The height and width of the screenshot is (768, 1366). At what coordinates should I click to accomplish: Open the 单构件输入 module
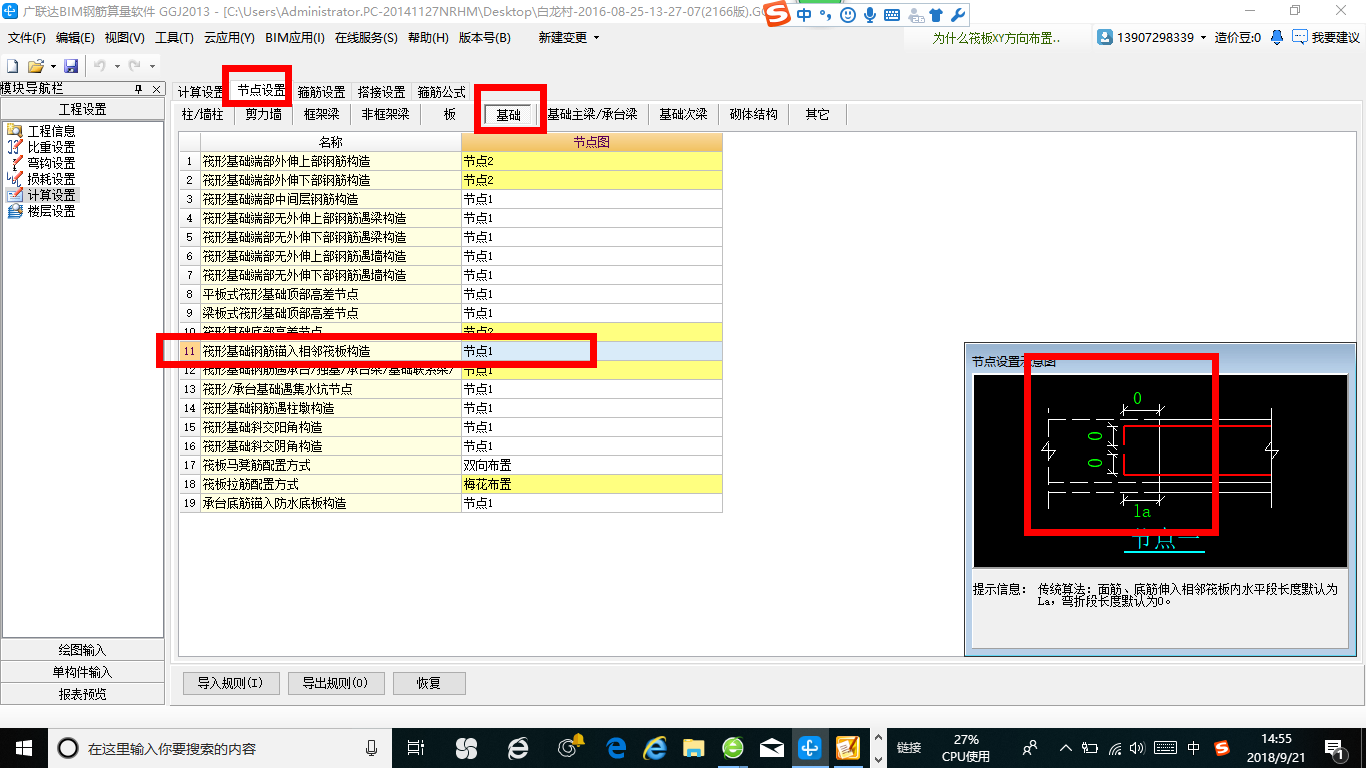coord(83,672)
